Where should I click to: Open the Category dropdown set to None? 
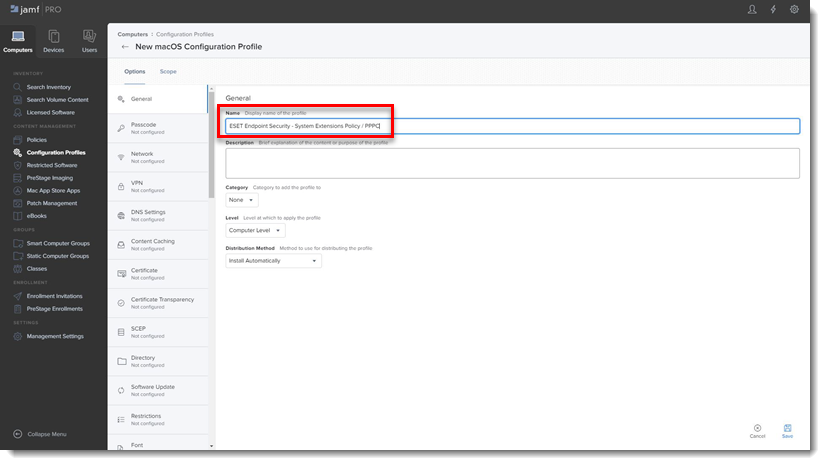[x=241, y=200]
